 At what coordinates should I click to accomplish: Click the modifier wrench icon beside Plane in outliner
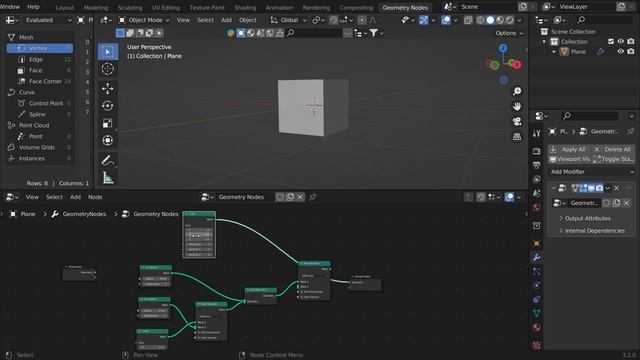tap(600, 52)
